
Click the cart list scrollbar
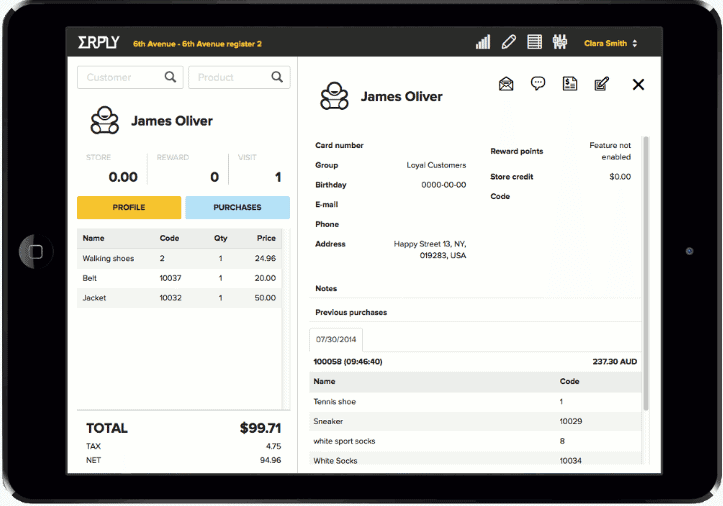(286, 318)
